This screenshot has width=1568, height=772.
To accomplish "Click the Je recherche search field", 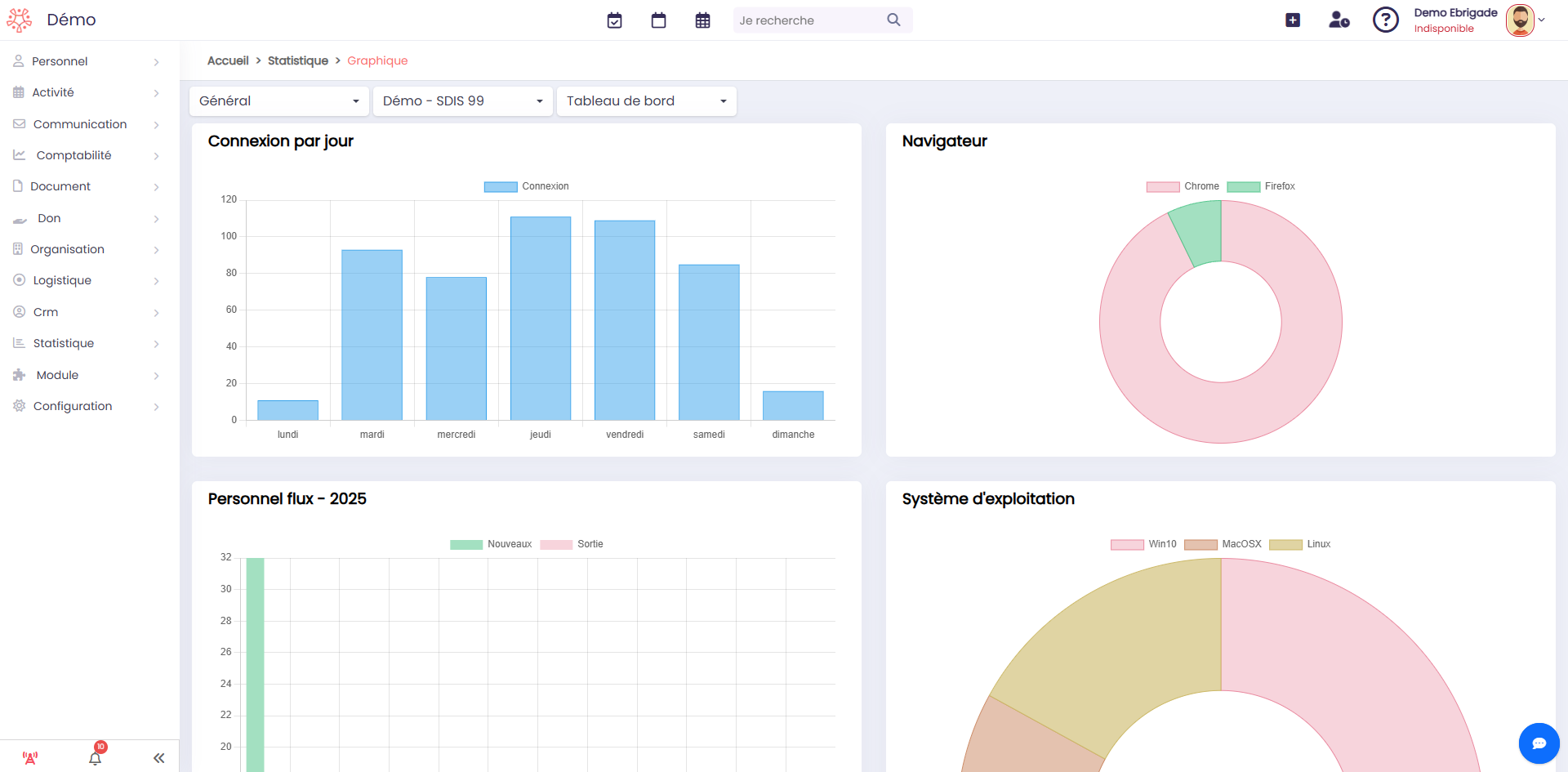I will (x=808, y=20).
